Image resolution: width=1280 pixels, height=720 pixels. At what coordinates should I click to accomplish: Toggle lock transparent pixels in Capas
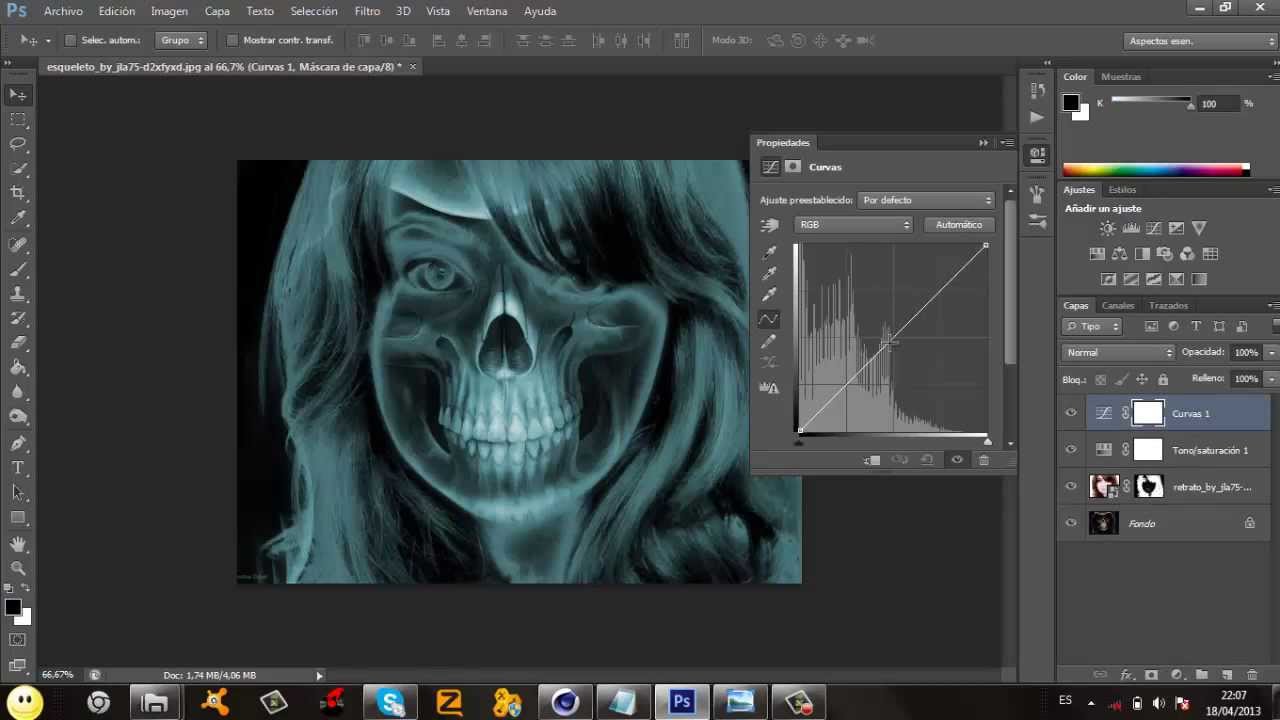pyautogui.click(x=1101, y=380)
